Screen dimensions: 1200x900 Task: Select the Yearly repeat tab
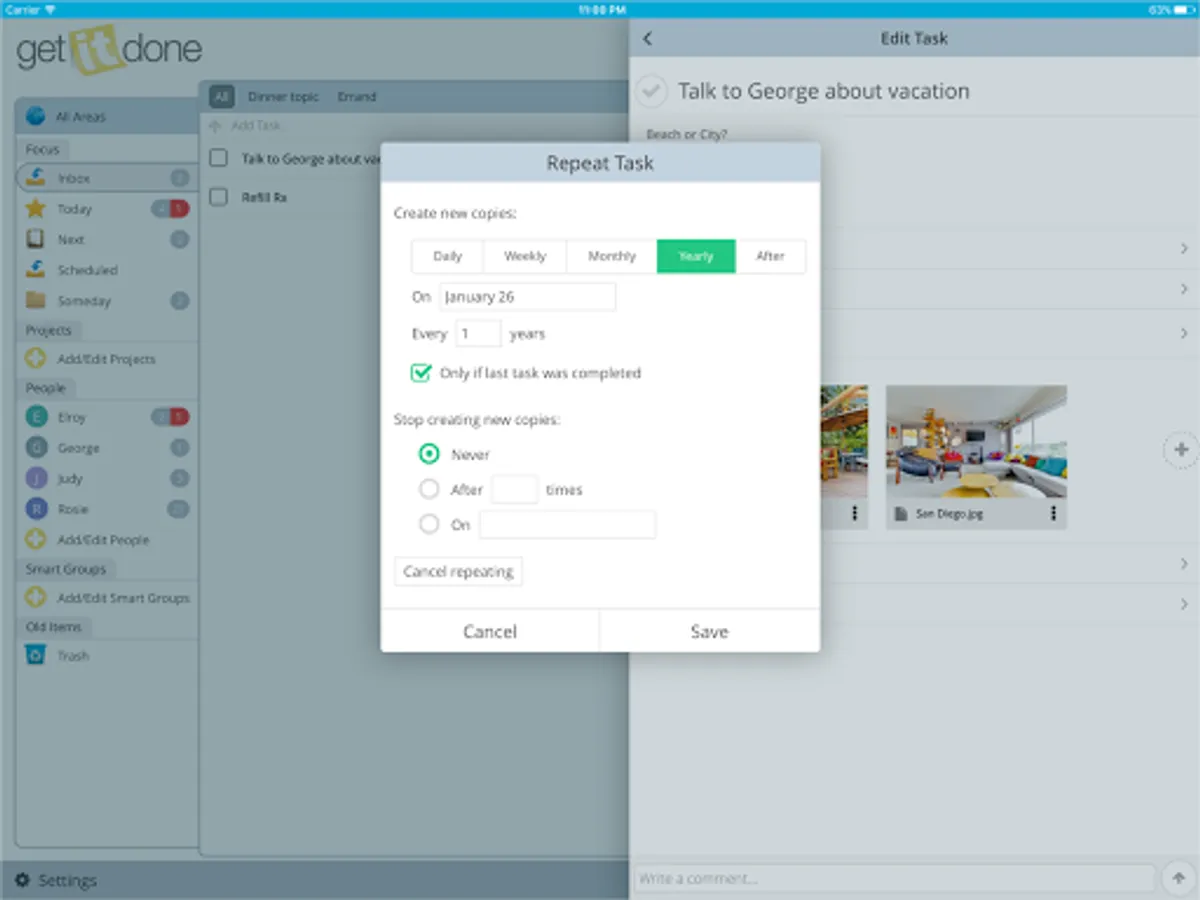696,256
